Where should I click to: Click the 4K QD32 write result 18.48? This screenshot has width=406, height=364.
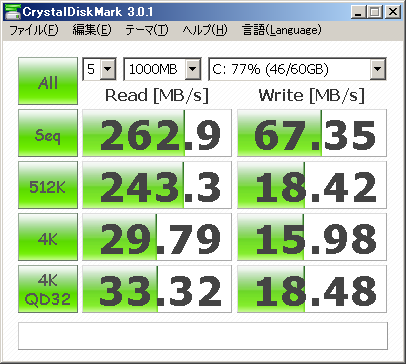coord(312,289)
